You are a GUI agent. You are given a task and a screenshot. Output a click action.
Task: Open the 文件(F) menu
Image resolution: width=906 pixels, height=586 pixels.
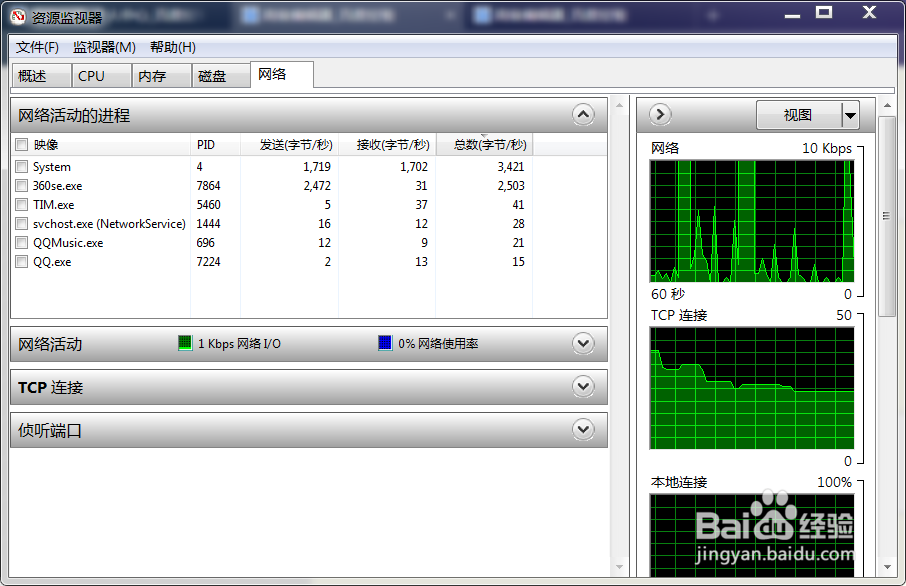(38, 47)
